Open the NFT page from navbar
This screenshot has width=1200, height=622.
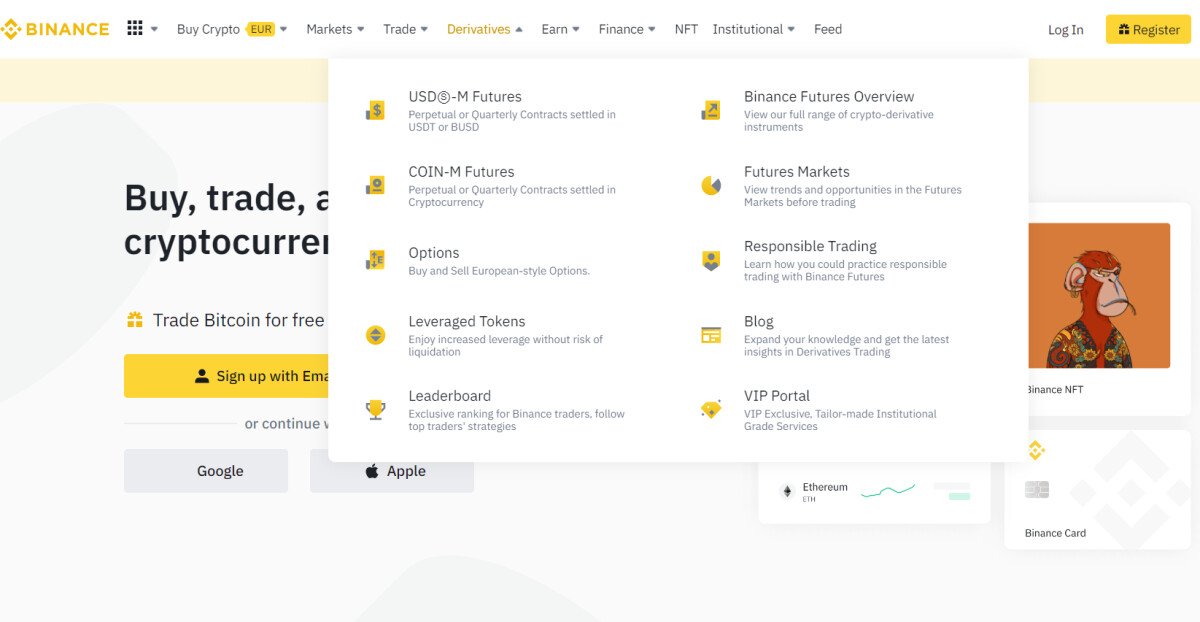(686, 29)
